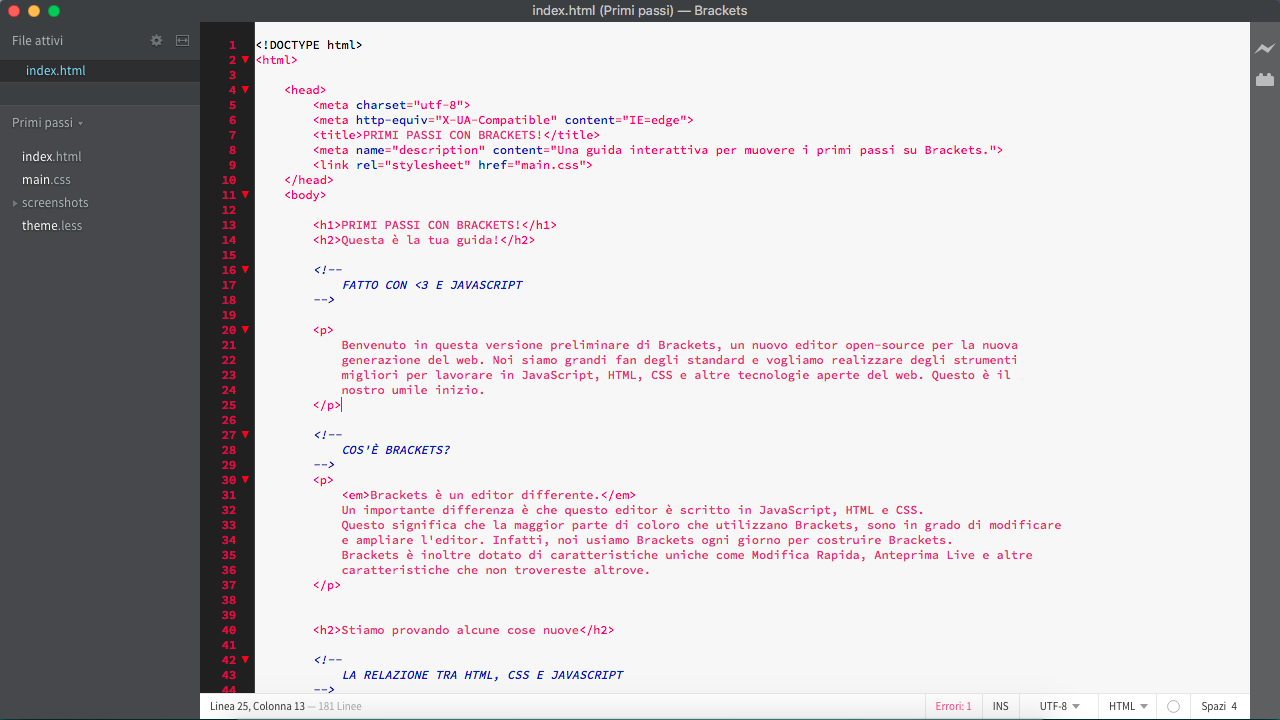Click the indentation size number 4
Screen dimensions: 1280x720
1234,706
